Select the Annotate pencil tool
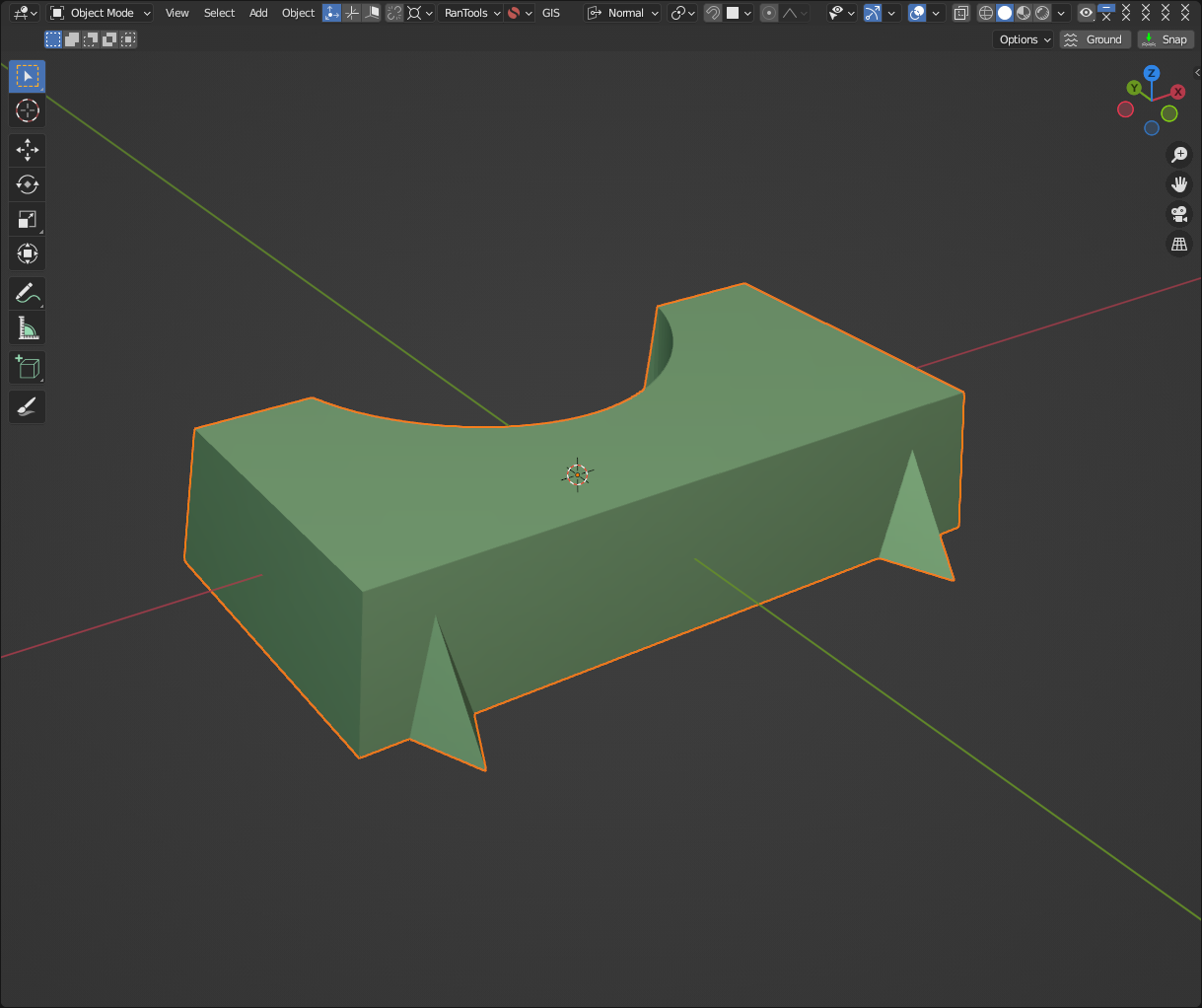This screenshot has height=1008, width=1202. pos(28,293)
